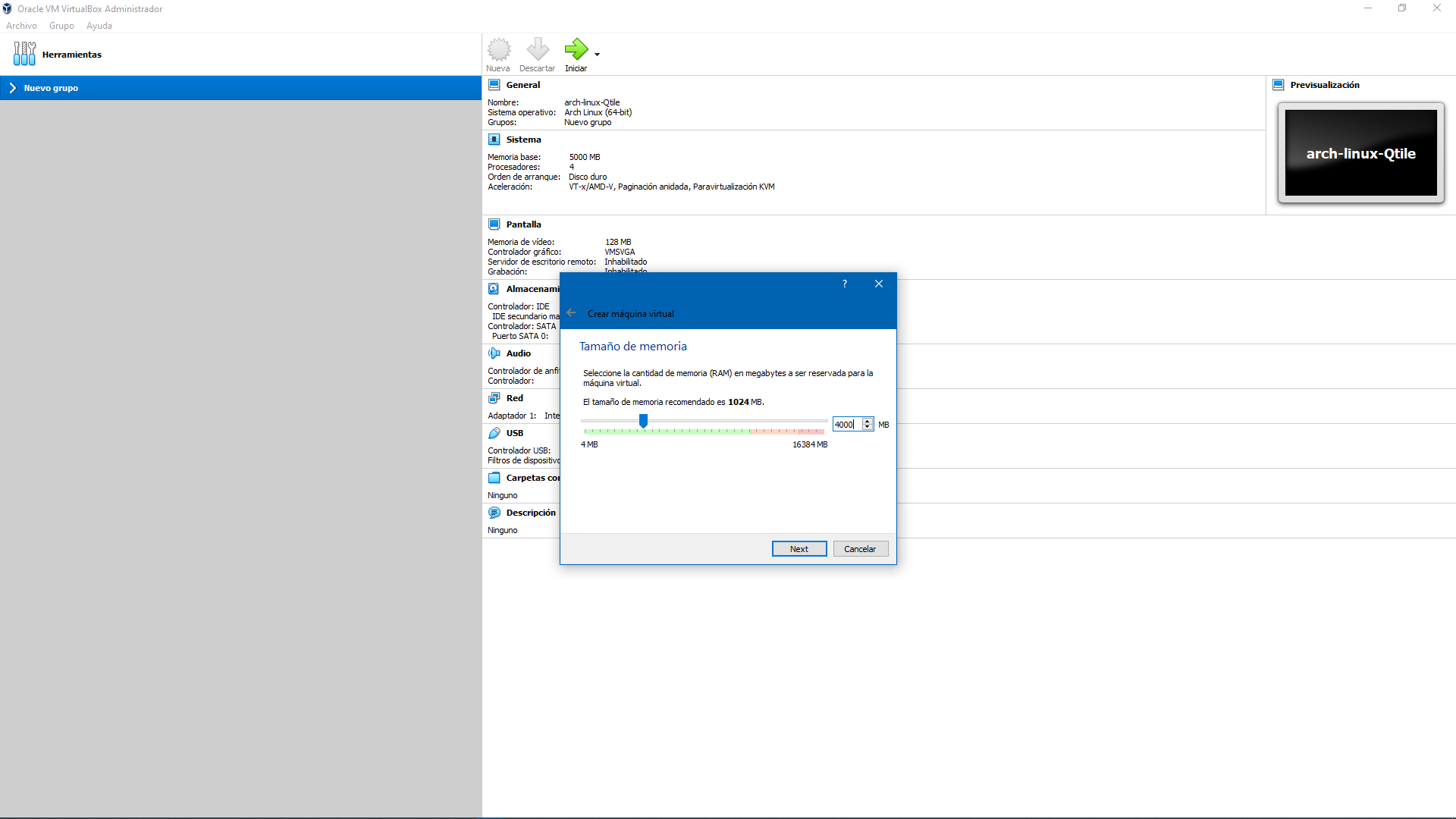Open the Archivo menu

(21, 26)
